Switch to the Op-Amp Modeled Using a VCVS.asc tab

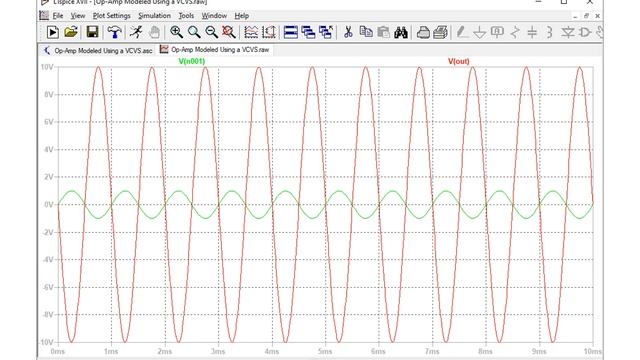[x=98, y=51]
